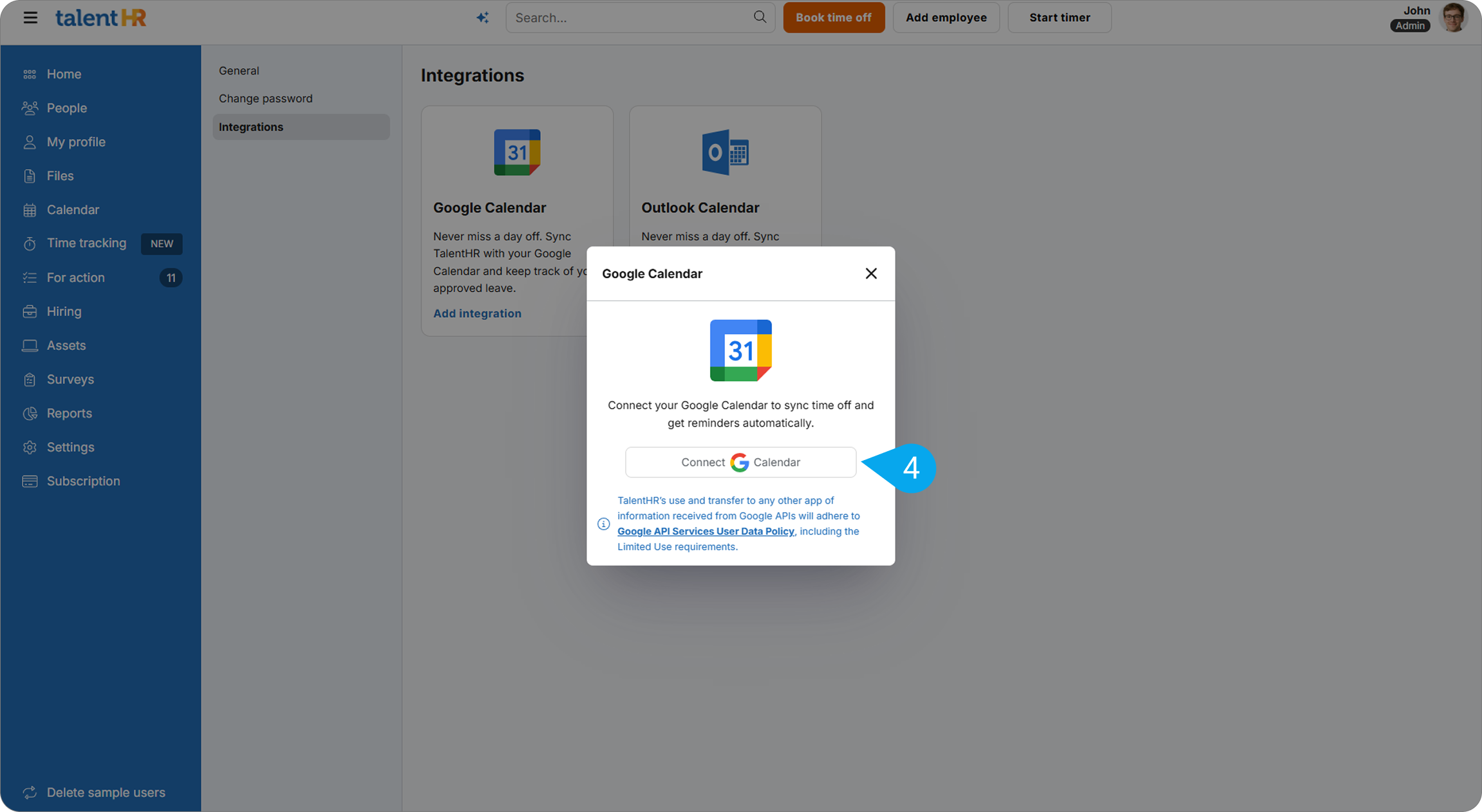Click the Settings gear icon

click(30, 447)
